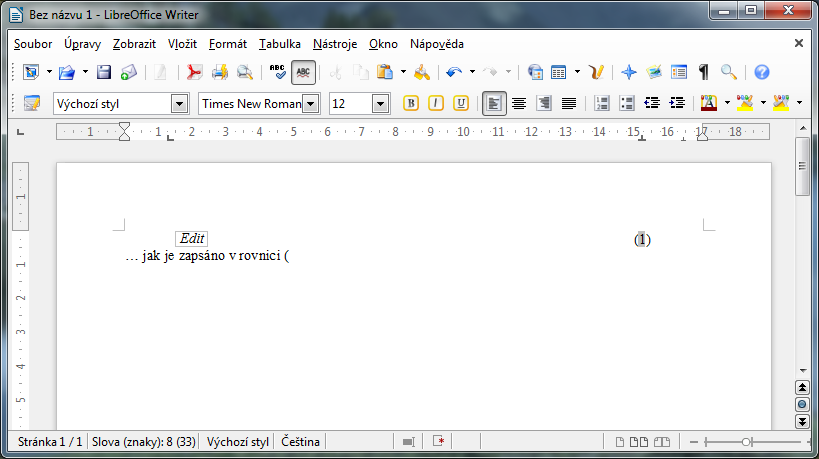Open the Vložit menu
819x459 pixels.
(x=182, y=44)
